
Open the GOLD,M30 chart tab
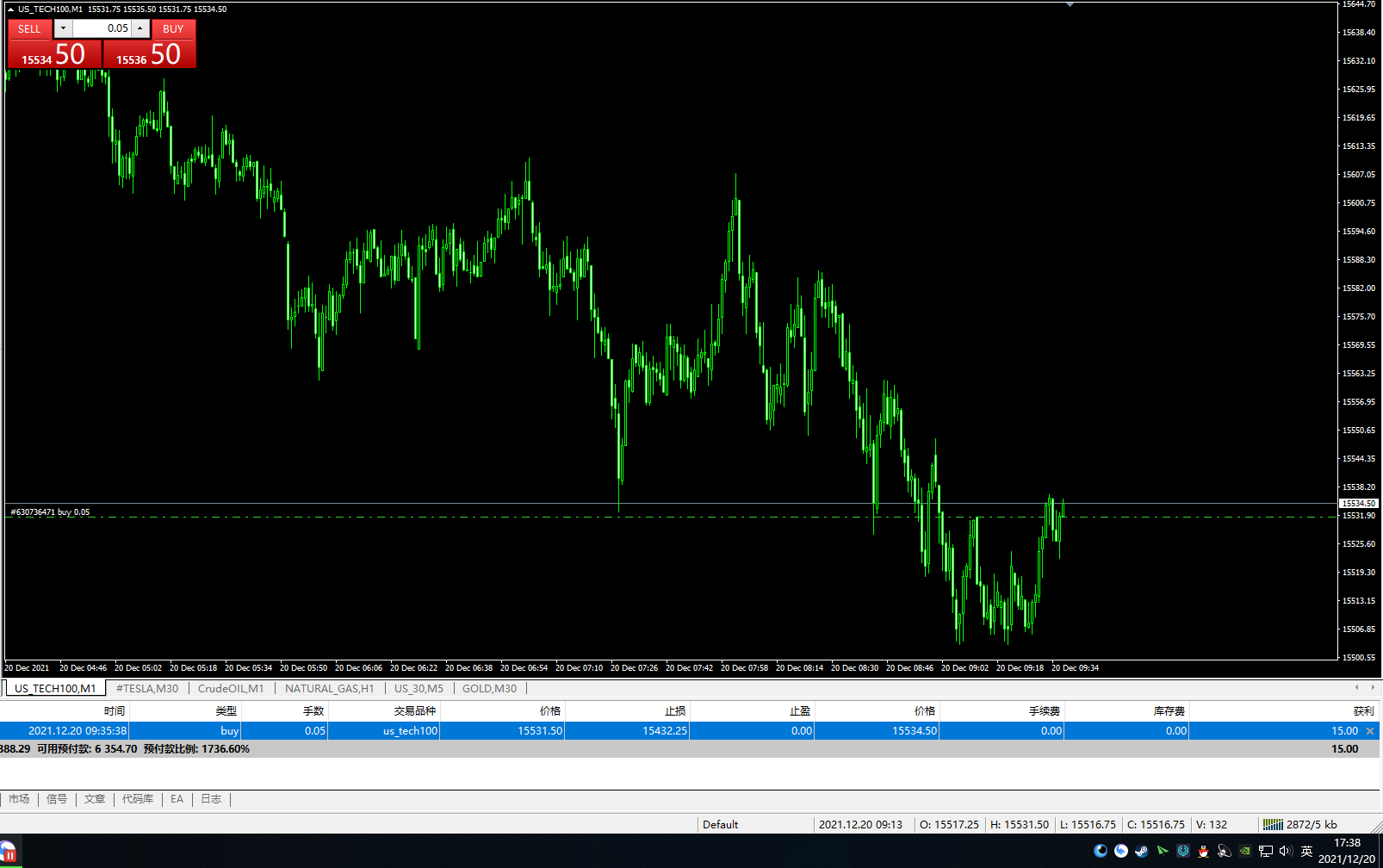(490, 688)
